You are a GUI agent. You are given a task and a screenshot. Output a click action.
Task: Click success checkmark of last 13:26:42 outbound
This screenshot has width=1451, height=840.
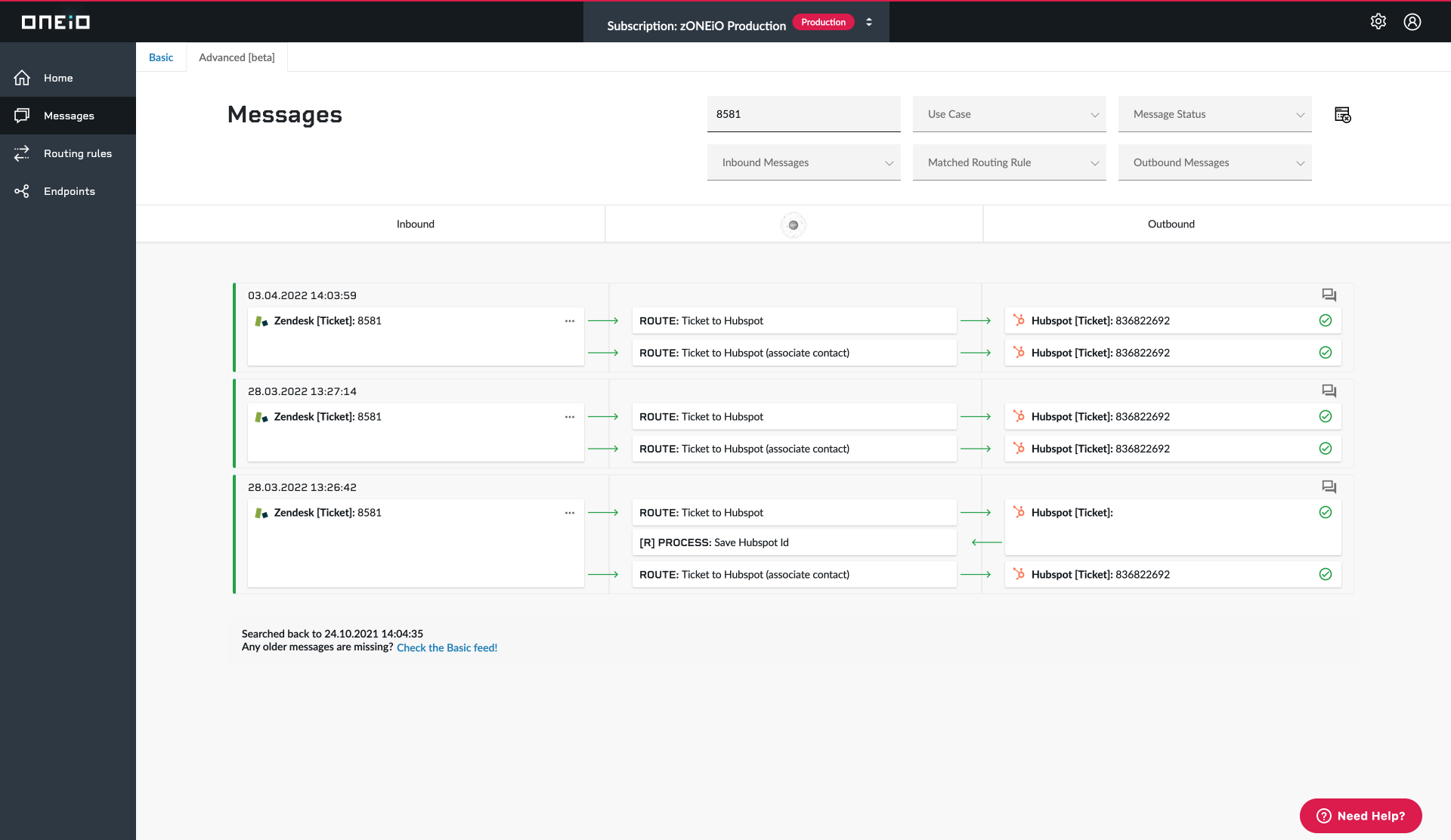pos(1326,574)
